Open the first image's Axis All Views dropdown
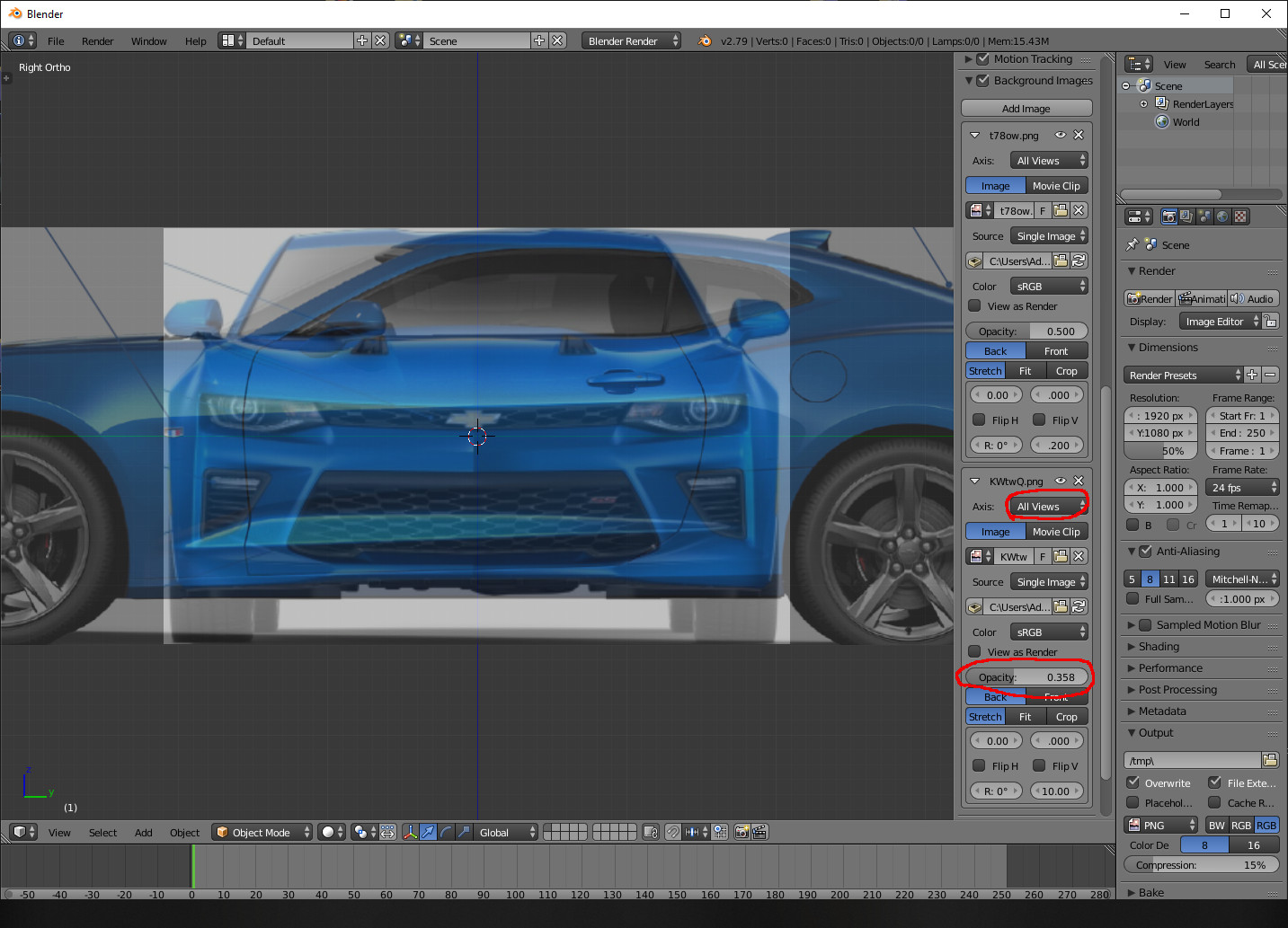The image size is (1288, 928). point(1049,160)
